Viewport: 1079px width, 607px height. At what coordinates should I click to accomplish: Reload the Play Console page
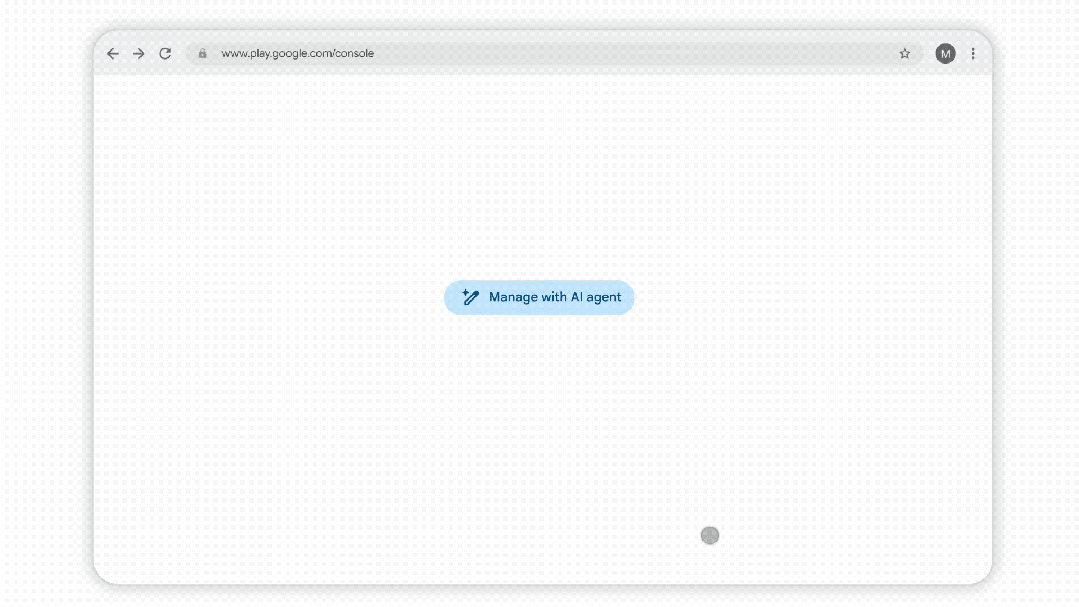point(165,54)
